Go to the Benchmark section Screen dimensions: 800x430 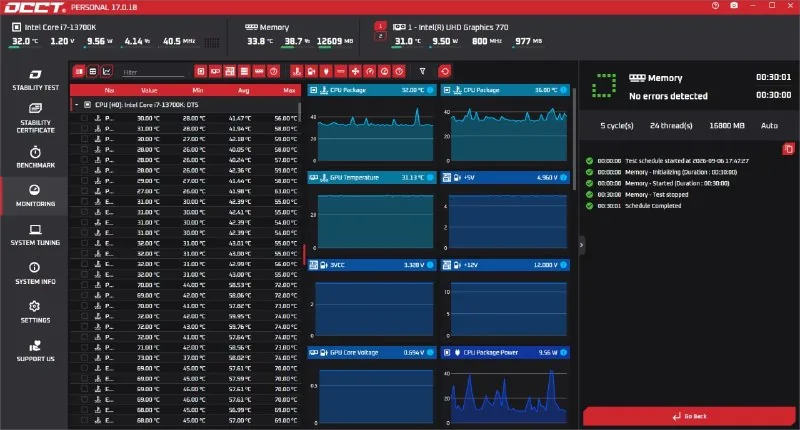click(x=35, y=157)
